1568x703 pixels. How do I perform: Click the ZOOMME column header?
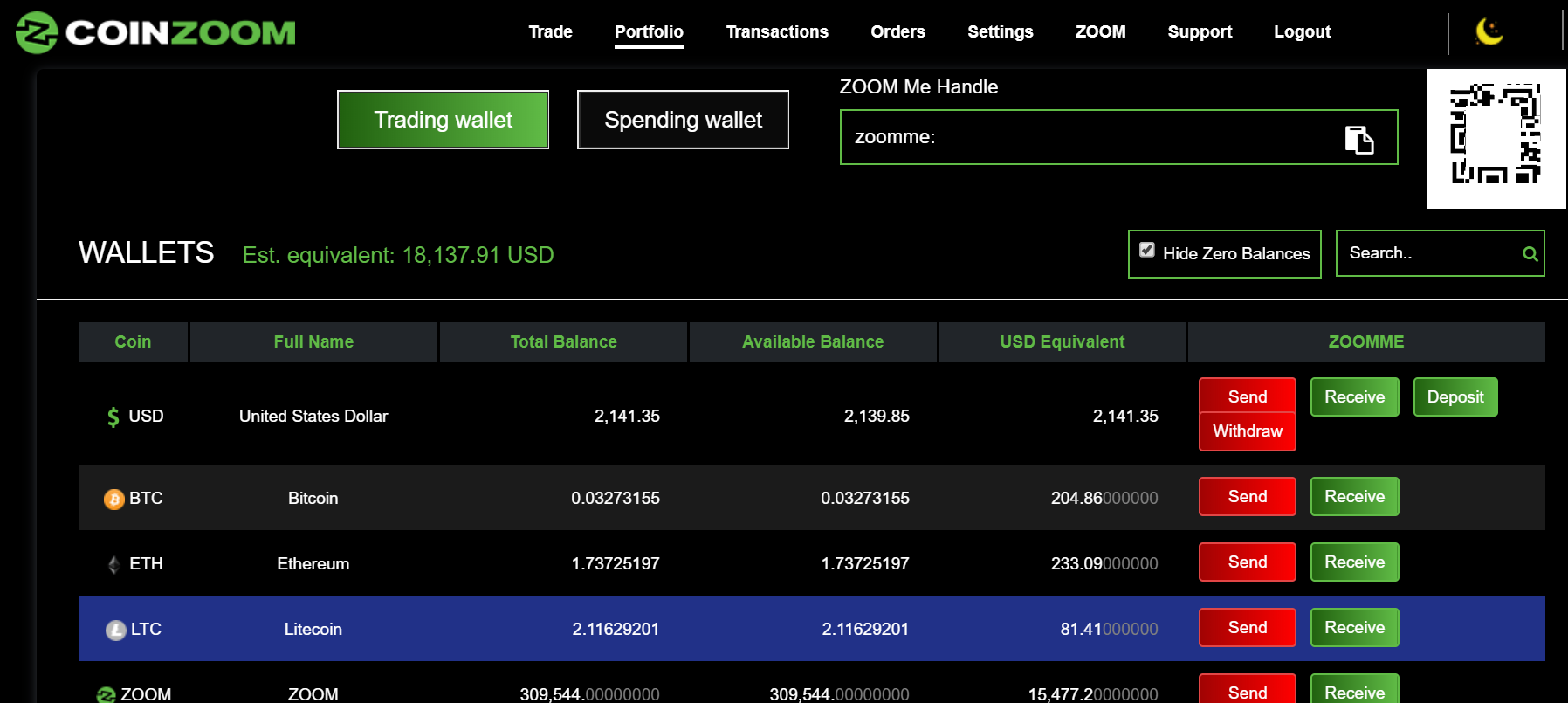pos(1366,341)
